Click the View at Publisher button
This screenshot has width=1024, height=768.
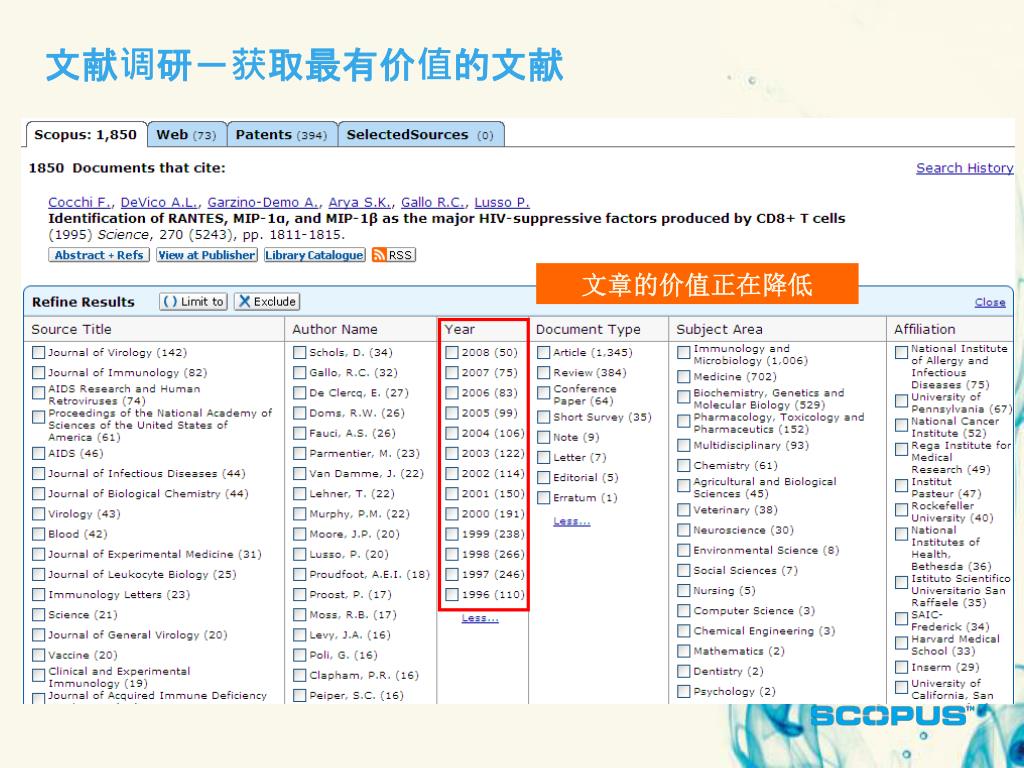(207, 255)
